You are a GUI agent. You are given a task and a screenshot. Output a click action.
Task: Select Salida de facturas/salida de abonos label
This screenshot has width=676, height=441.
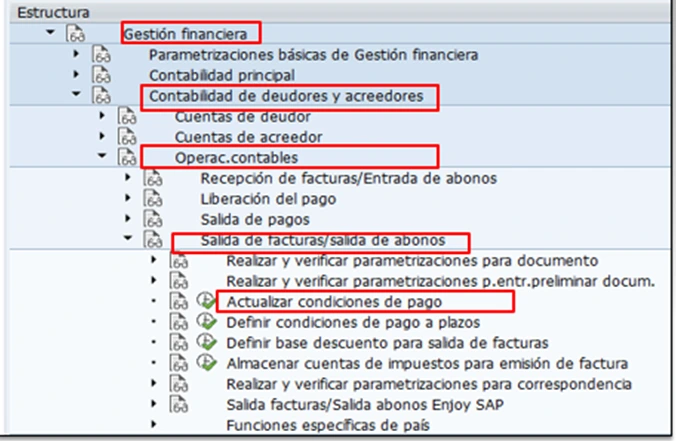click(x=323, y=240)
